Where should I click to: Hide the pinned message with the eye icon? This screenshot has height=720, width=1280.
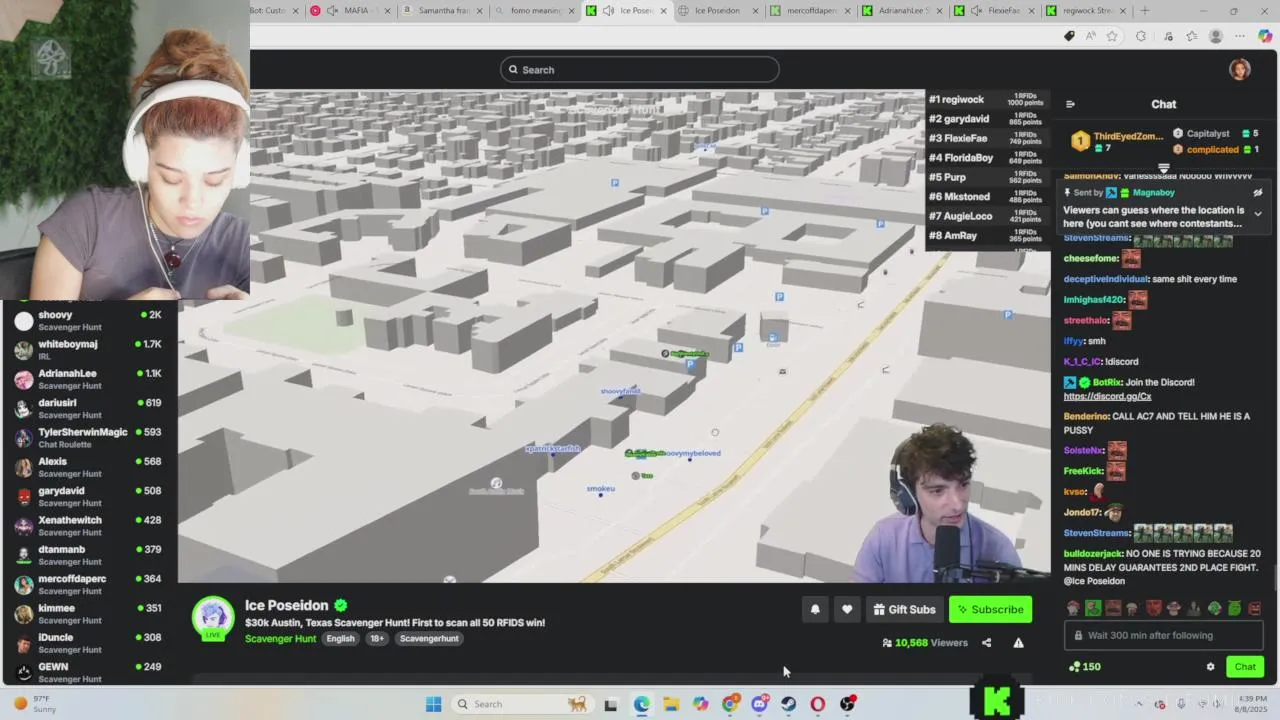tap(1258, 193)
